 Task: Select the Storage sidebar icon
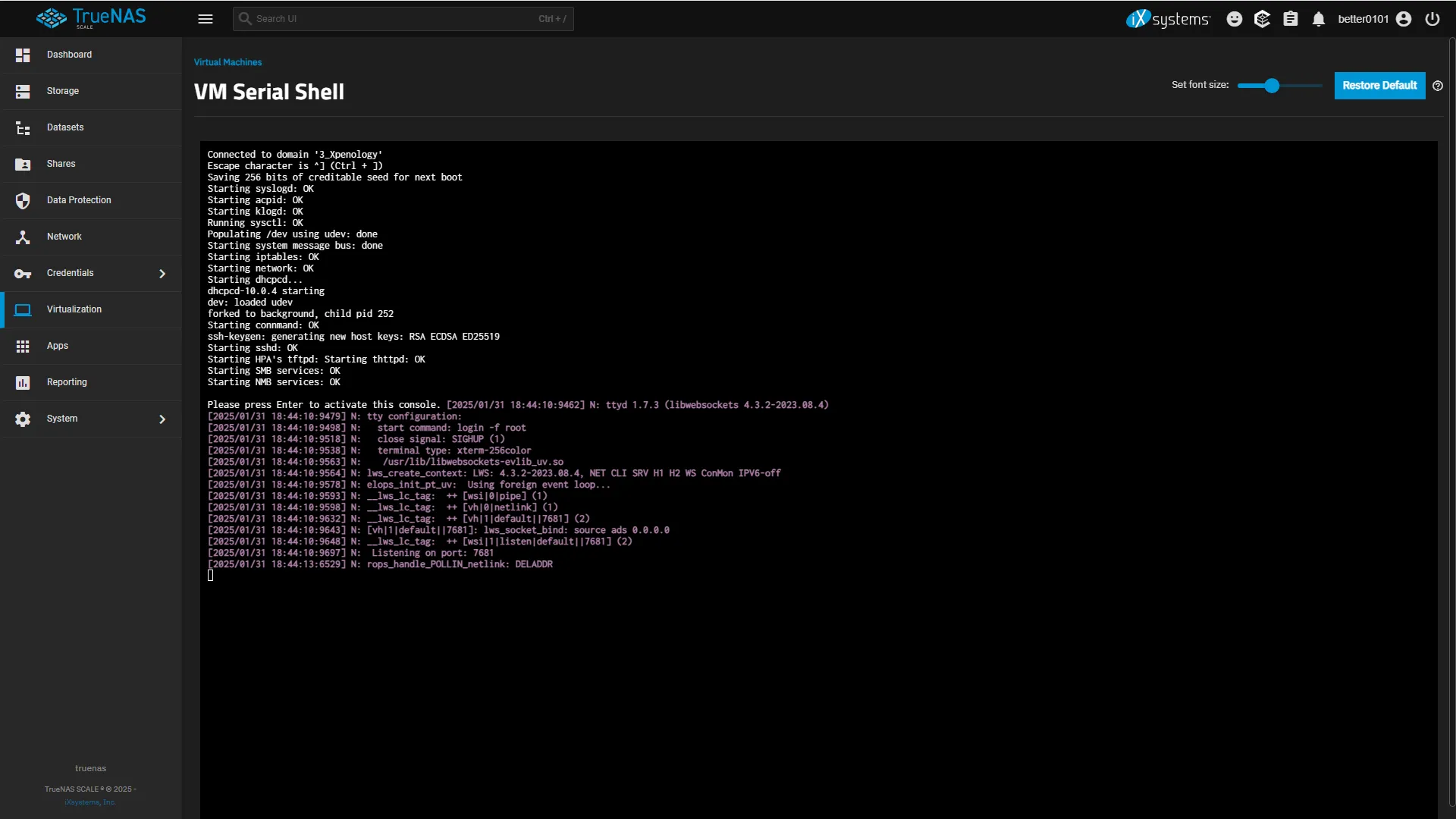(x=23, y=91)
